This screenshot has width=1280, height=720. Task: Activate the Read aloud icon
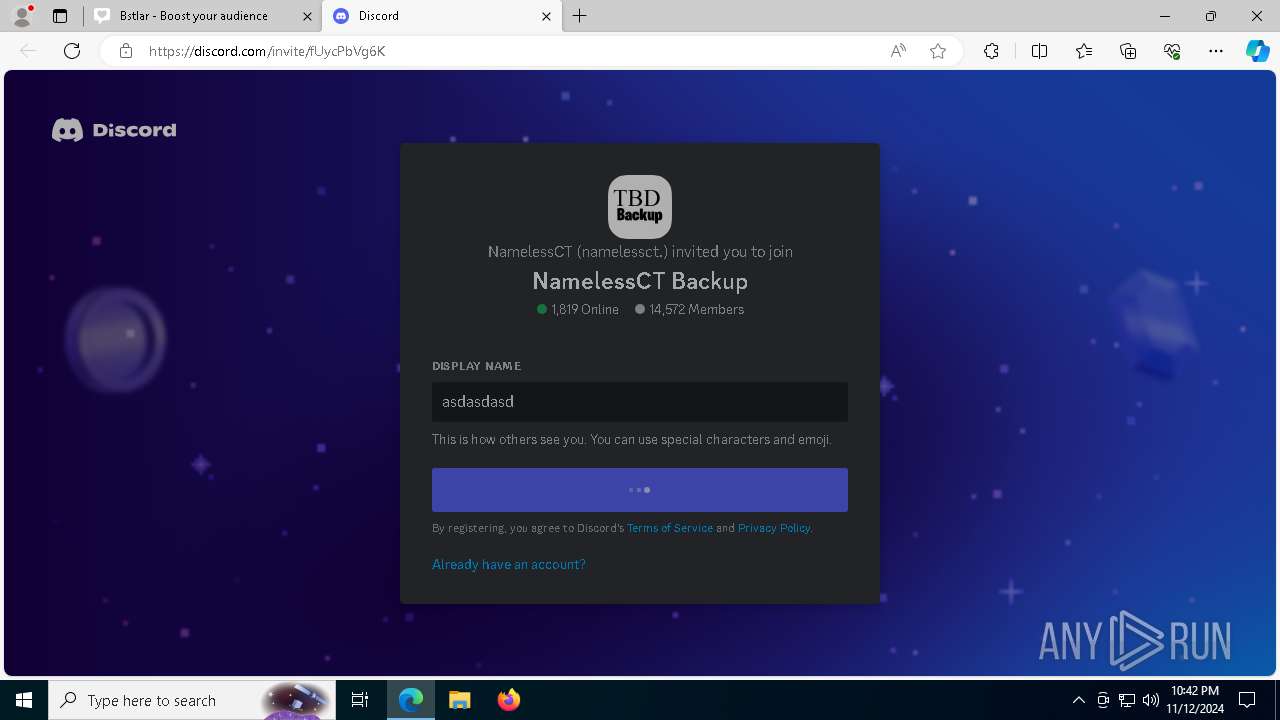coord(898,51)
